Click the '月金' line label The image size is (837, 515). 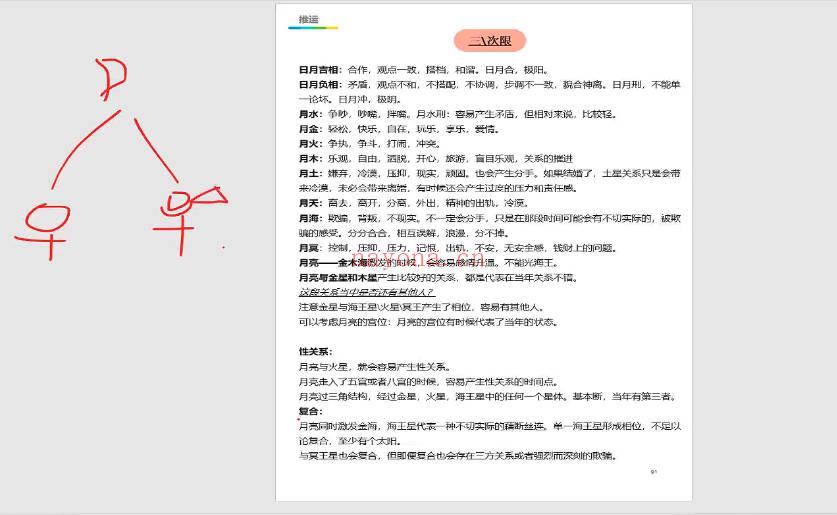(x=309, y=129)
